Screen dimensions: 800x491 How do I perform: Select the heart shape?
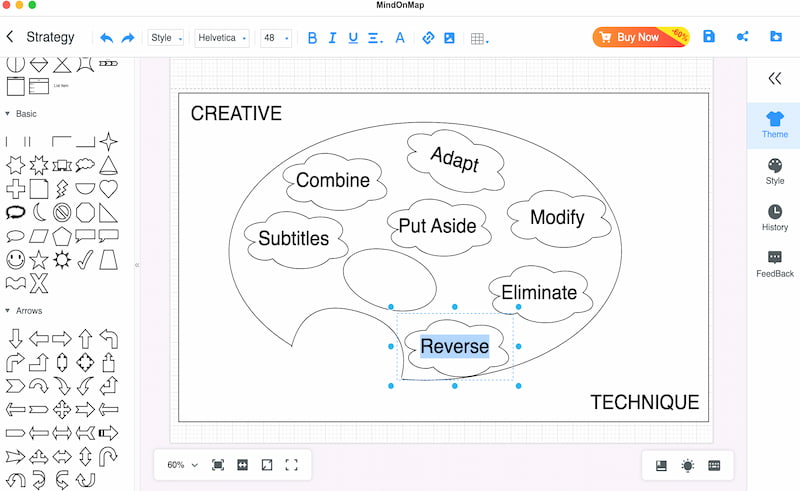pos(109,189)
